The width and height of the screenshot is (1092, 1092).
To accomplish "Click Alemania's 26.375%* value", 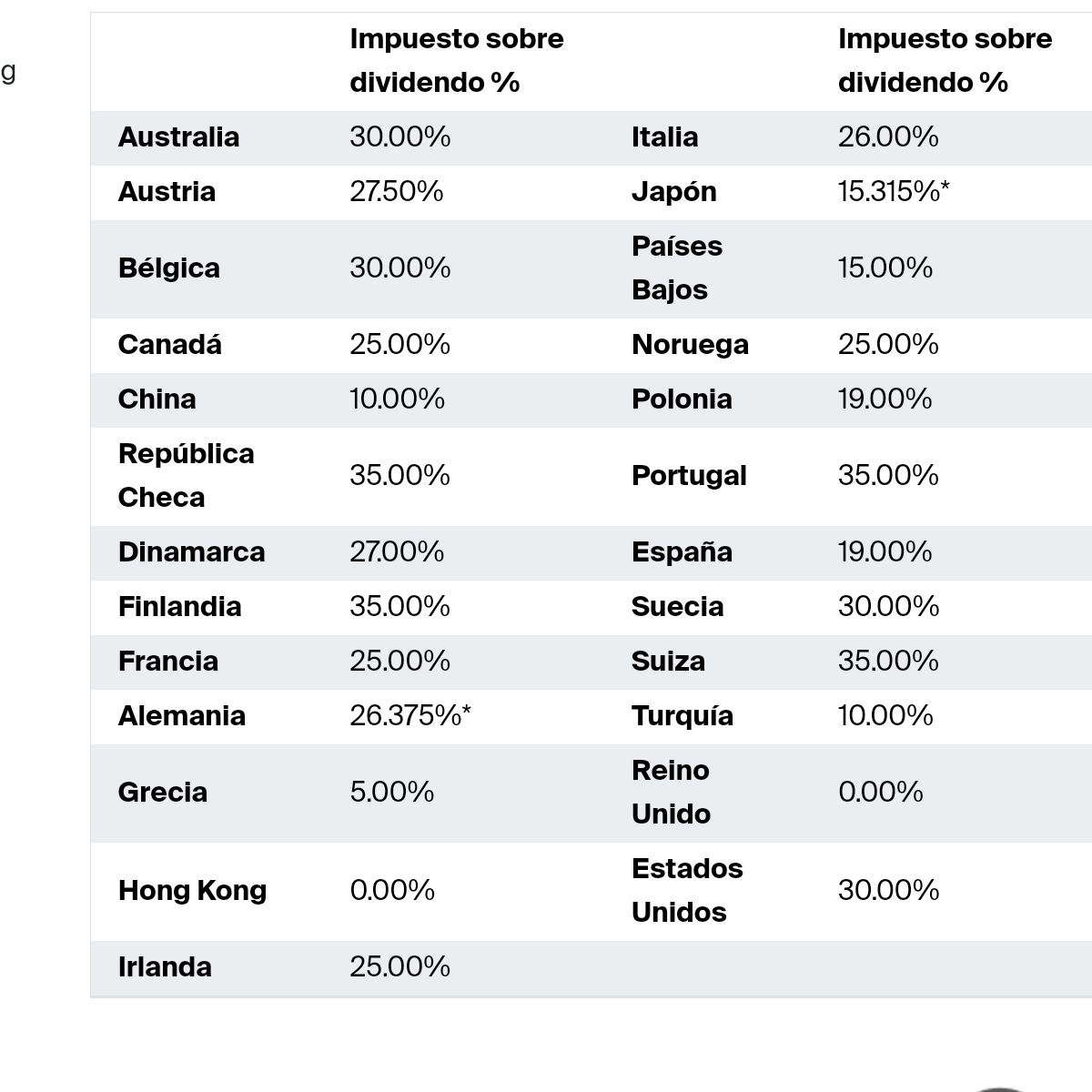I will tap(410, 716).
